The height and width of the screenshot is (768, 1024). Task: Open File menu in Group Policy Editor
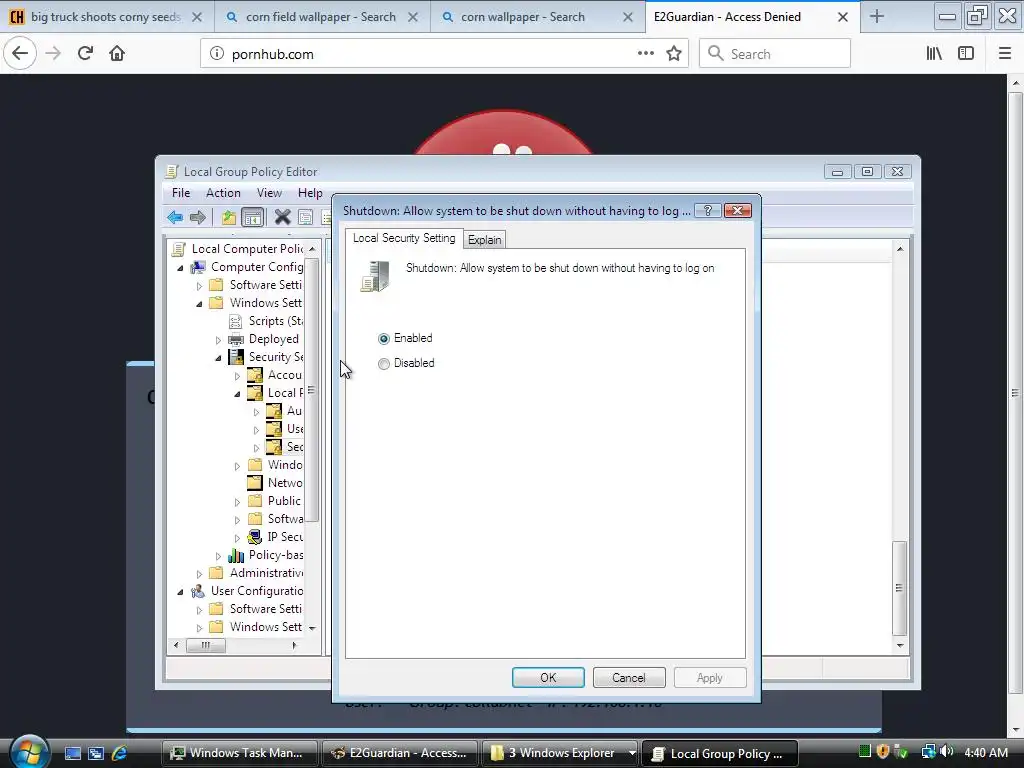181,193
